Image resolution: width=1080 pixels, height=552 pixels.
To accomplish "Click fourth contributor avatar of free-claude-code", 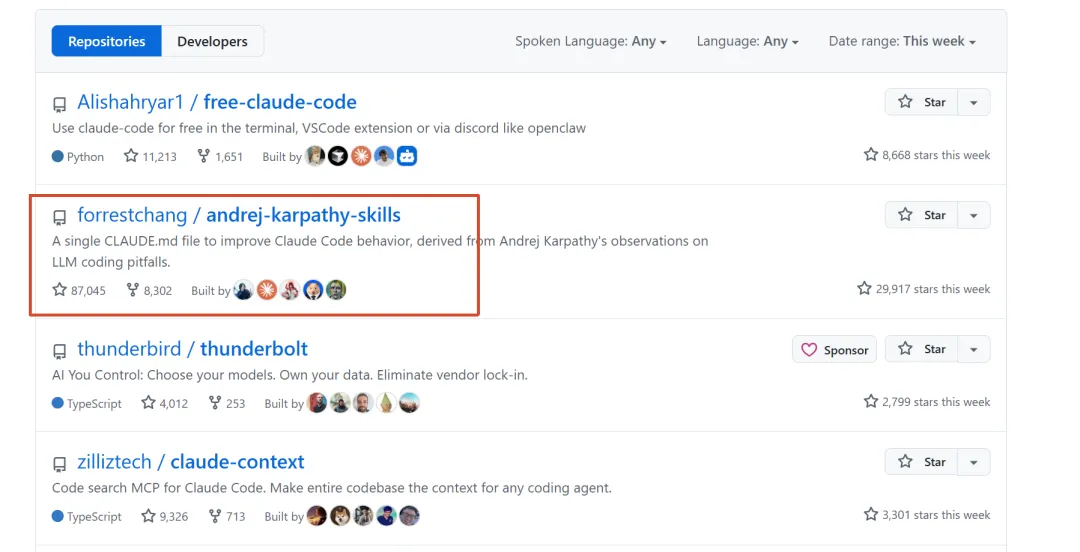I will (384, 156).
